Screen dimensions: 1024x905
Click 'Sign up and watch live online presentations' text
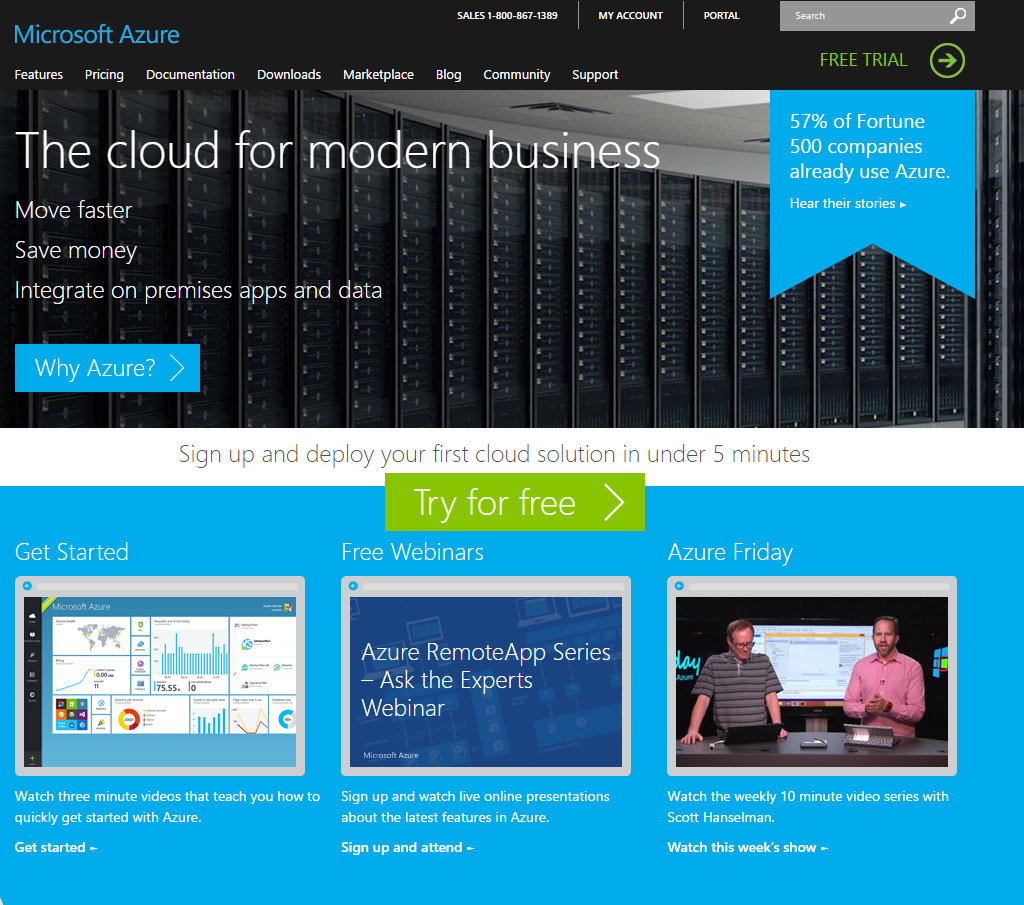[x=475, y=807]
